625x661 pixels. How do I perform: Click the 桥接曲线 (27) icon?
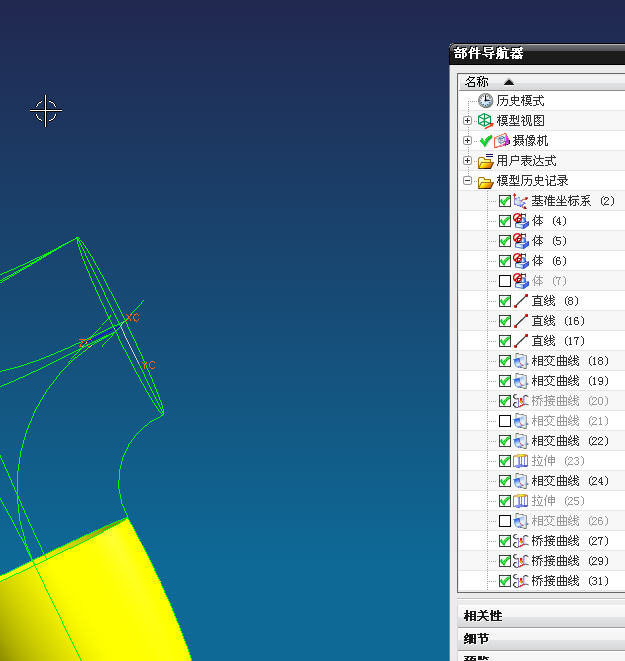pyautogui.click(x=520, y=541)
